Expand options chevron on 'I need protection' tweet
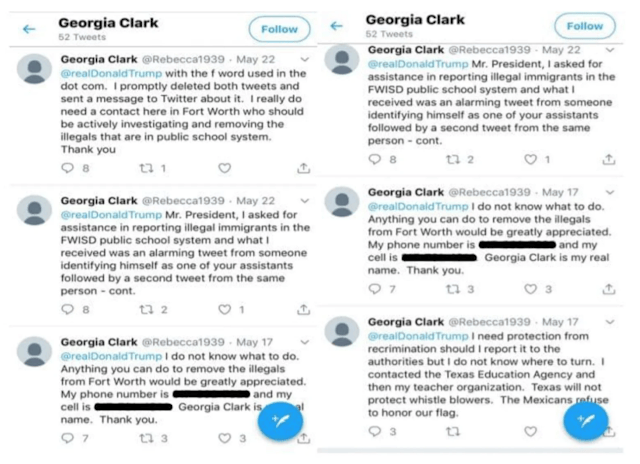The image size is (640, 464). (611, 323)
